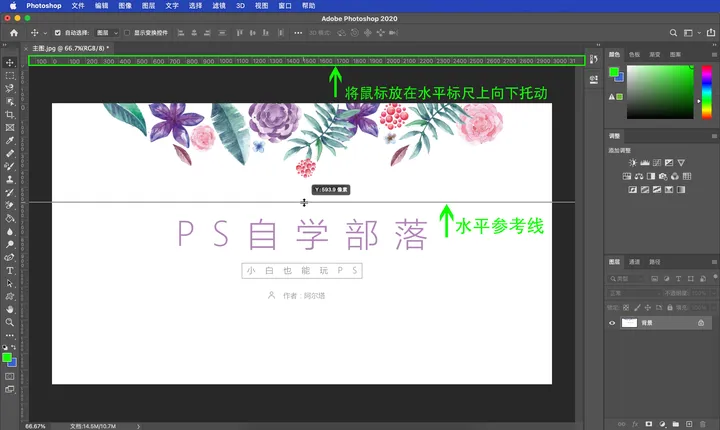
Task: Add a layer mask to the layer
Action: (648, 424)
